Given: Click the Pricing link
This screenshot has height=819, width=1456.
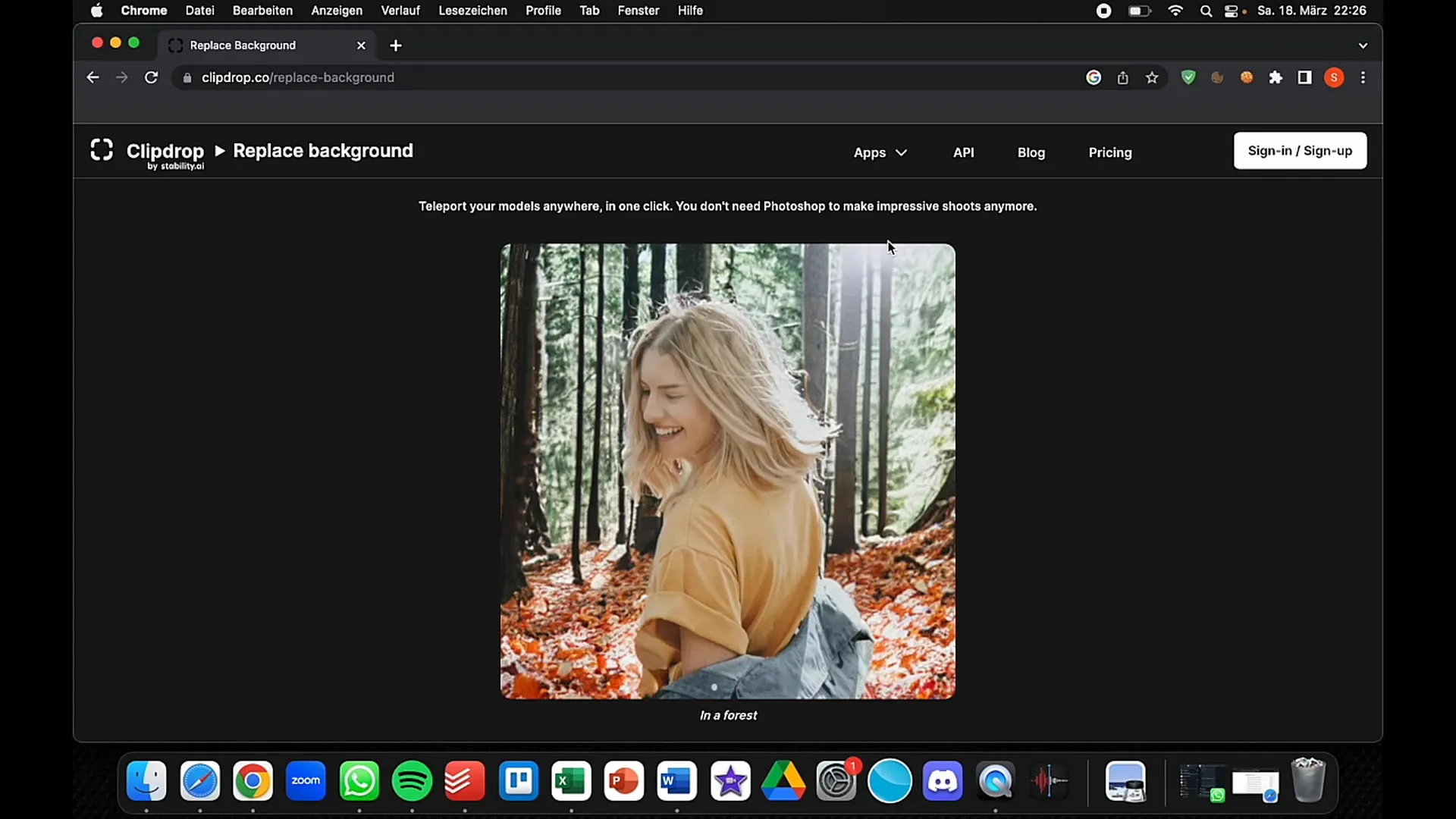Looking at the screenshot, I should pyautogui.click(x=1110, y=152).
